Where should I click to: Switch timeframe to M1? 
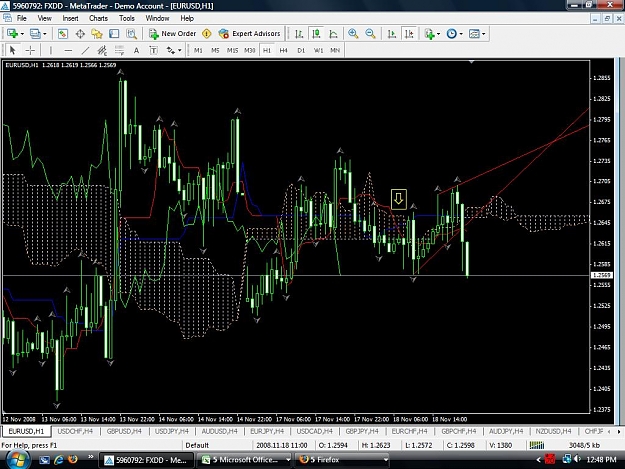(198, 50)
